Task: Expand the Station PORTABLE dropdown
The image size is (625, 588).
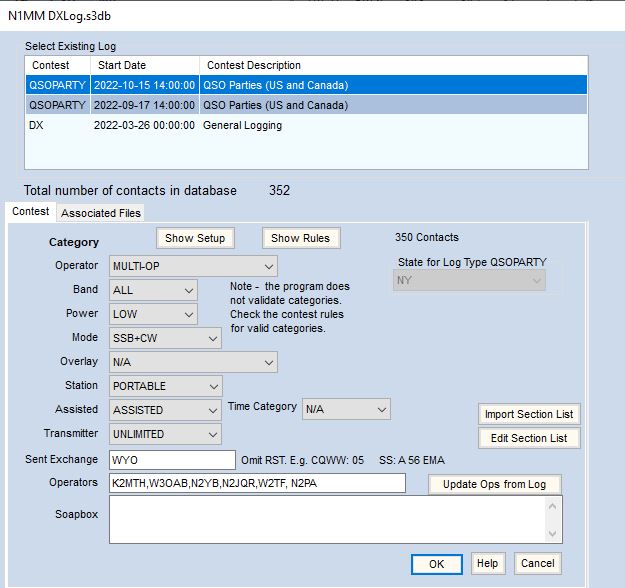Action: [x=165, y=386]
